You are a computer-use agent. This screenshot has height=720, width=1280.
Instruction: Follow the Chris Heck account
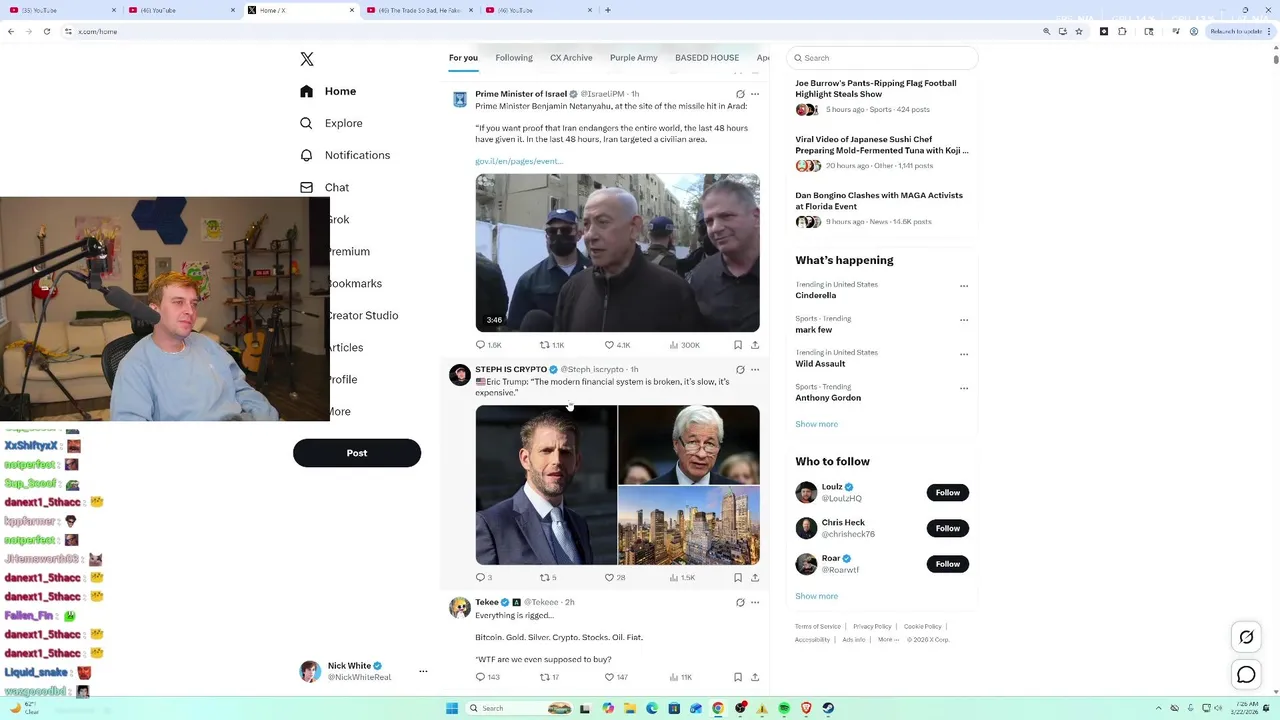pyautogui.click(x=948, y=528)
